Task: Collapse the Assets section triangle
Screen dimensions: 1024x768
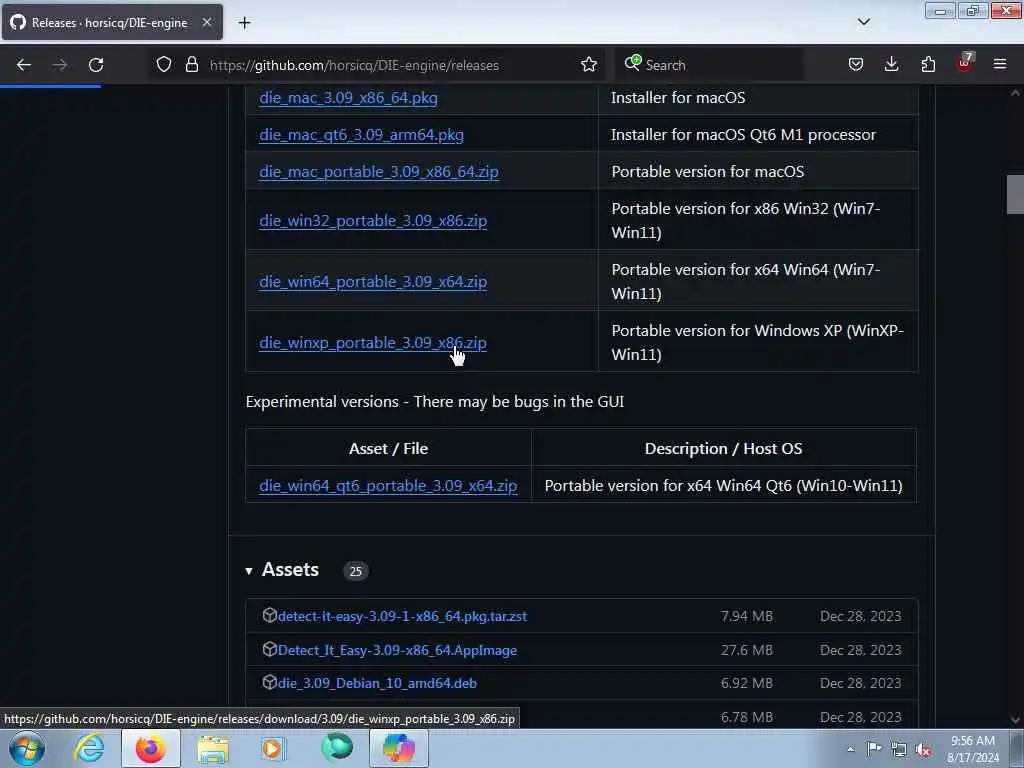Action: point(249,571)
